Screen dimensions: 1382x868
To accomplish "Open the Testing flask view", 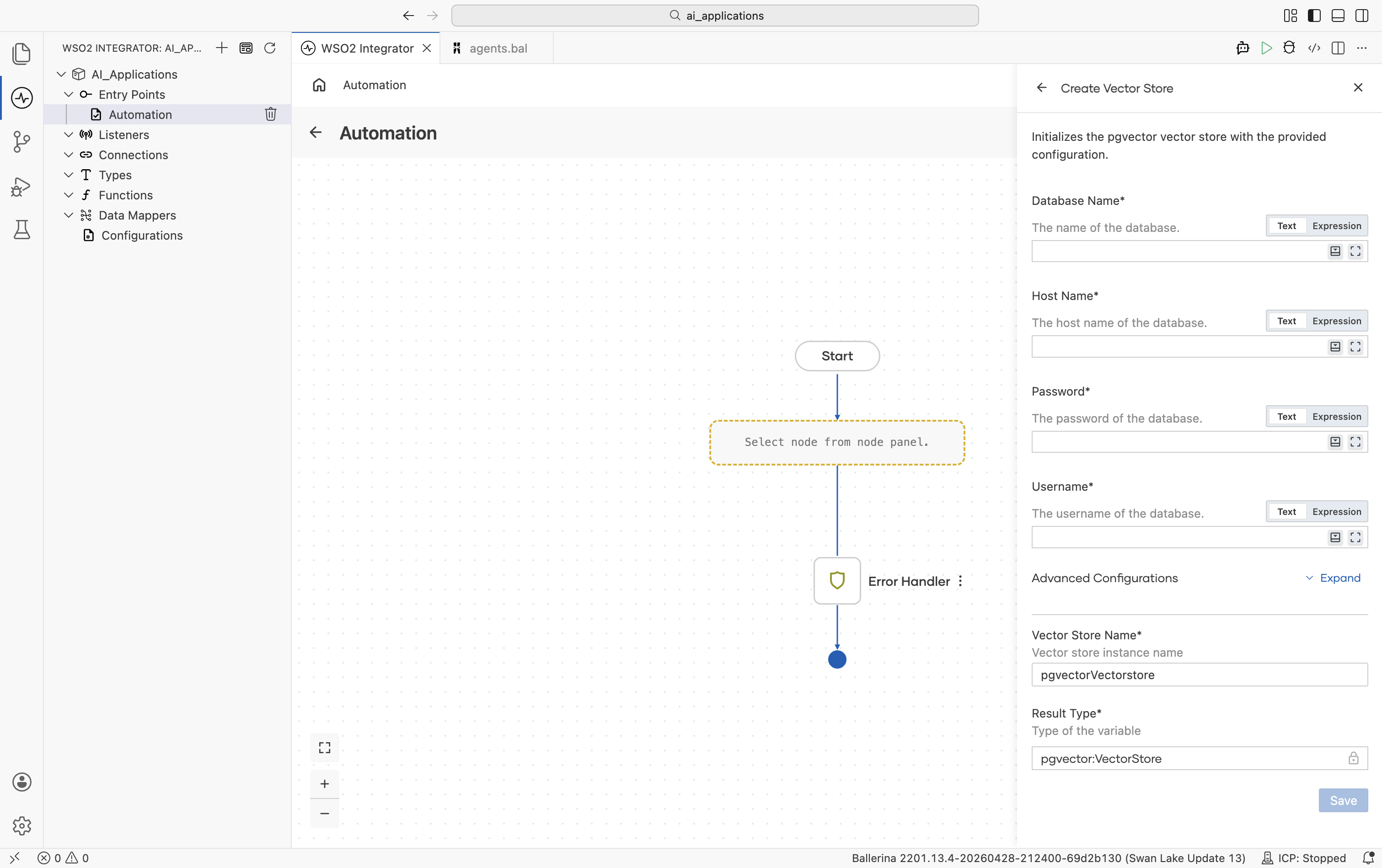I will pos(21,230).
